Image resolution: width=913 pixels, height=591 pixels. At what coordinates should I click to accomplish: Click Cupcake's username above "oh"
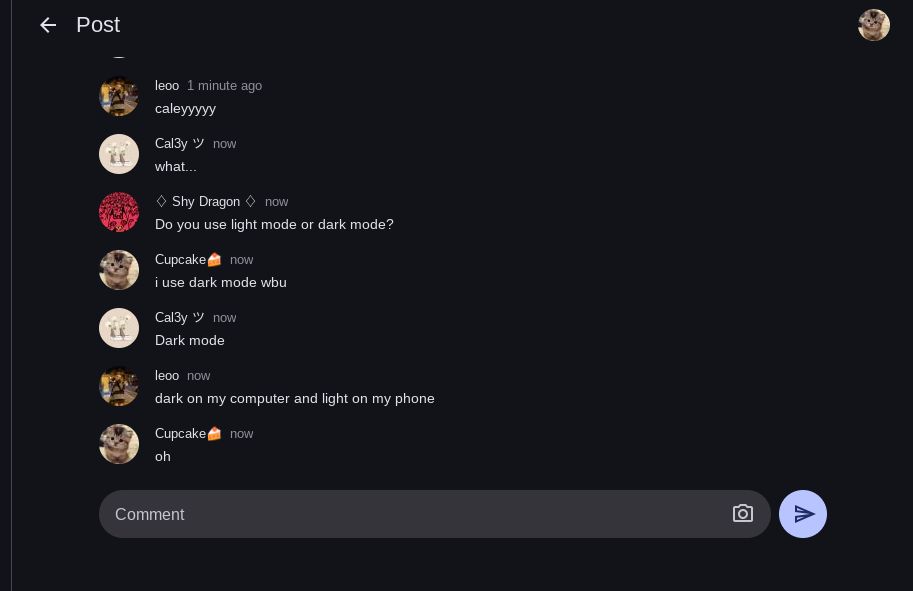188,434
